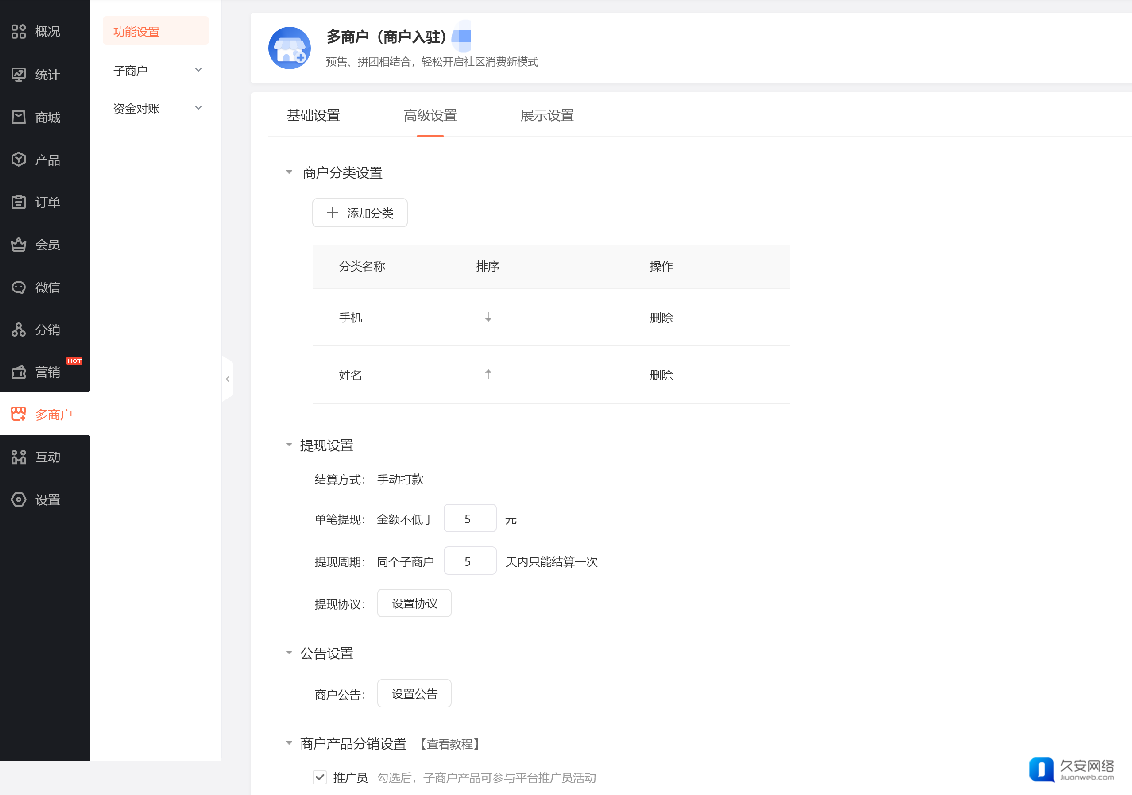1132x795 pixels.
Task: Click the plus icon on 添加分类
Action: click(332, 212)
